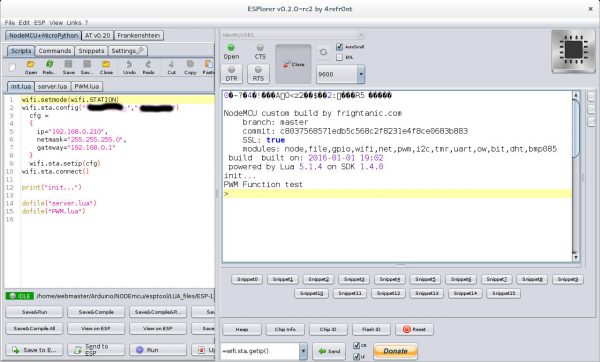The height and width of the screenshot is (362, 600).
Task: Open the File menu
Action: coord(10,23)
